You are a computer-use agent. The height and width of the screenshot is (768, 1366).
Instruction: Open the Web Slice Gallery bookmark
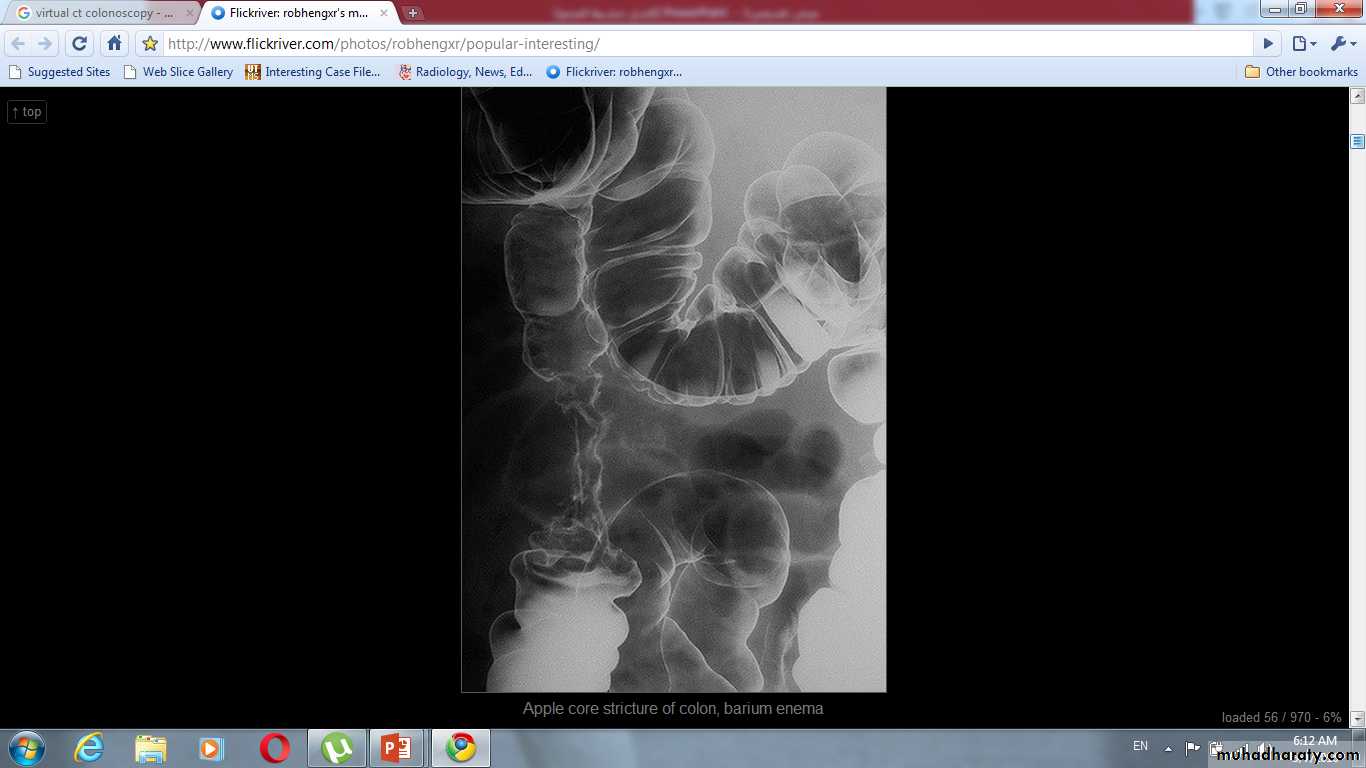coord(178,72)
